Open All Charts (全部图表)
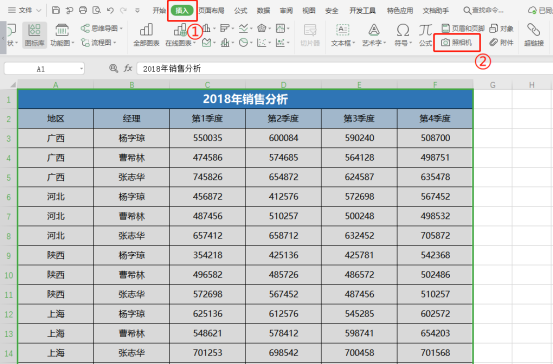553x364 pixels. pos(146,35)
